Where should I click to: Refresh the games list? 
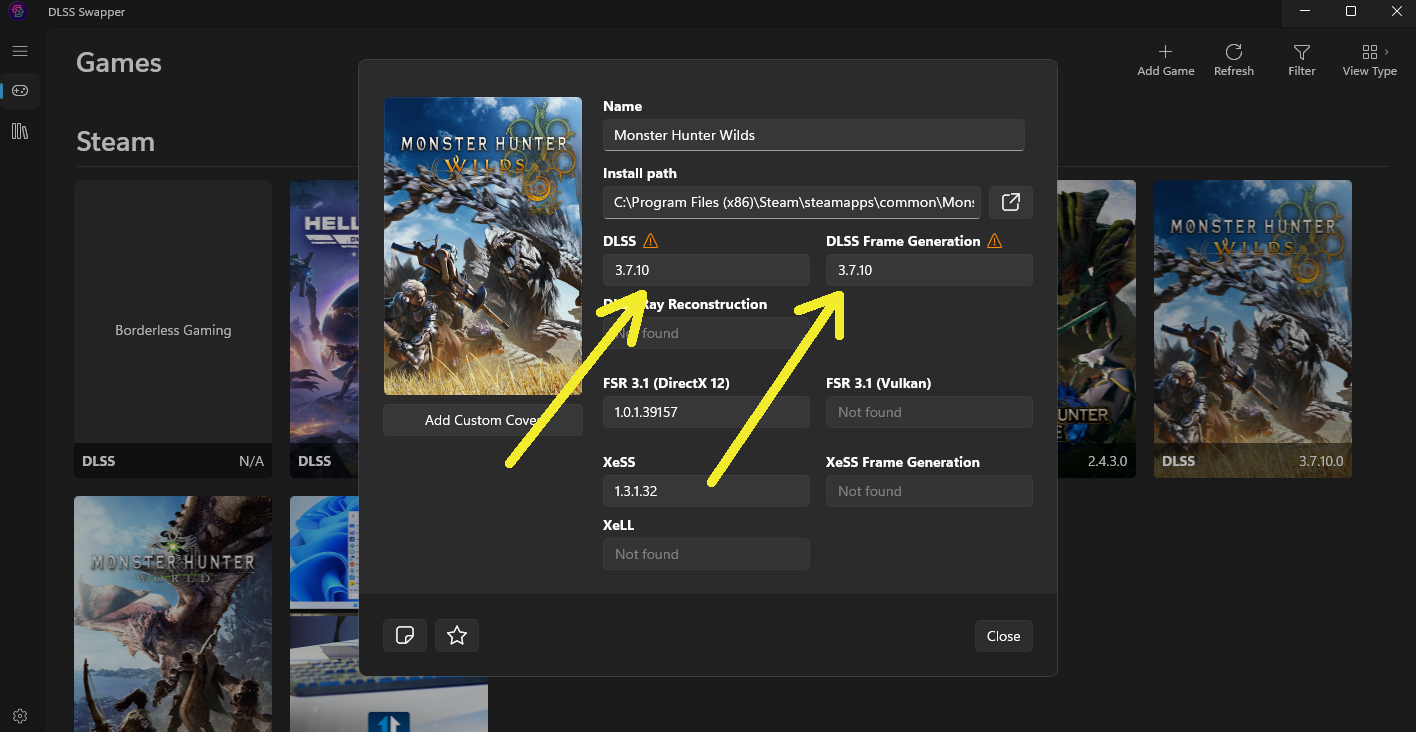tap(1234, 60)
